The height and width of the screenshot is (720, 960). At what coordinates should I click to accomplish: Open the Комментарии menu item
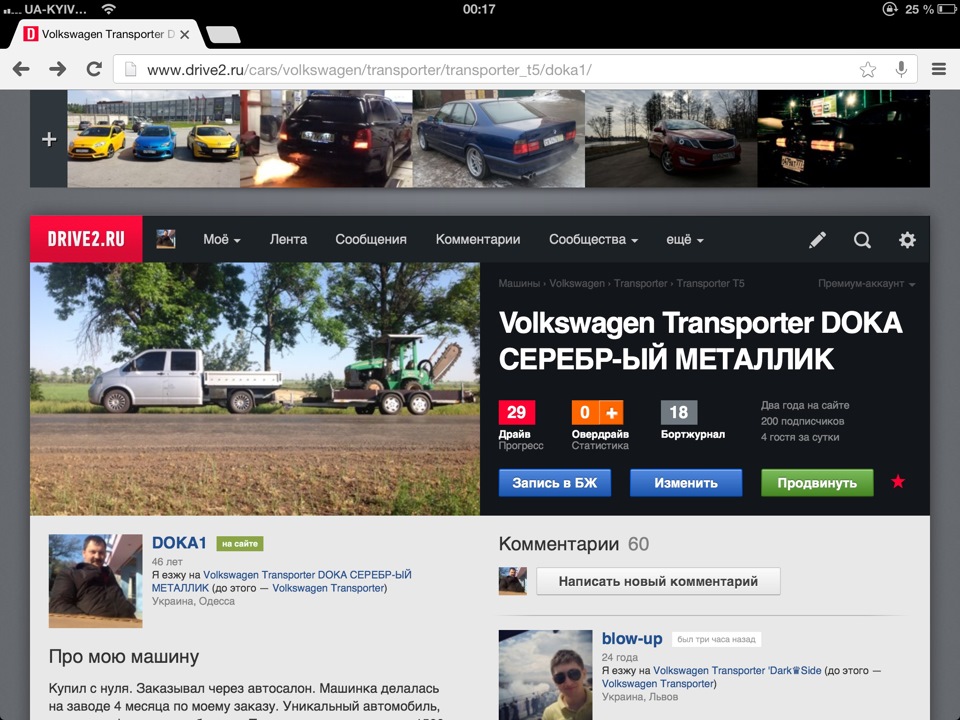click(x=478, y=239)
